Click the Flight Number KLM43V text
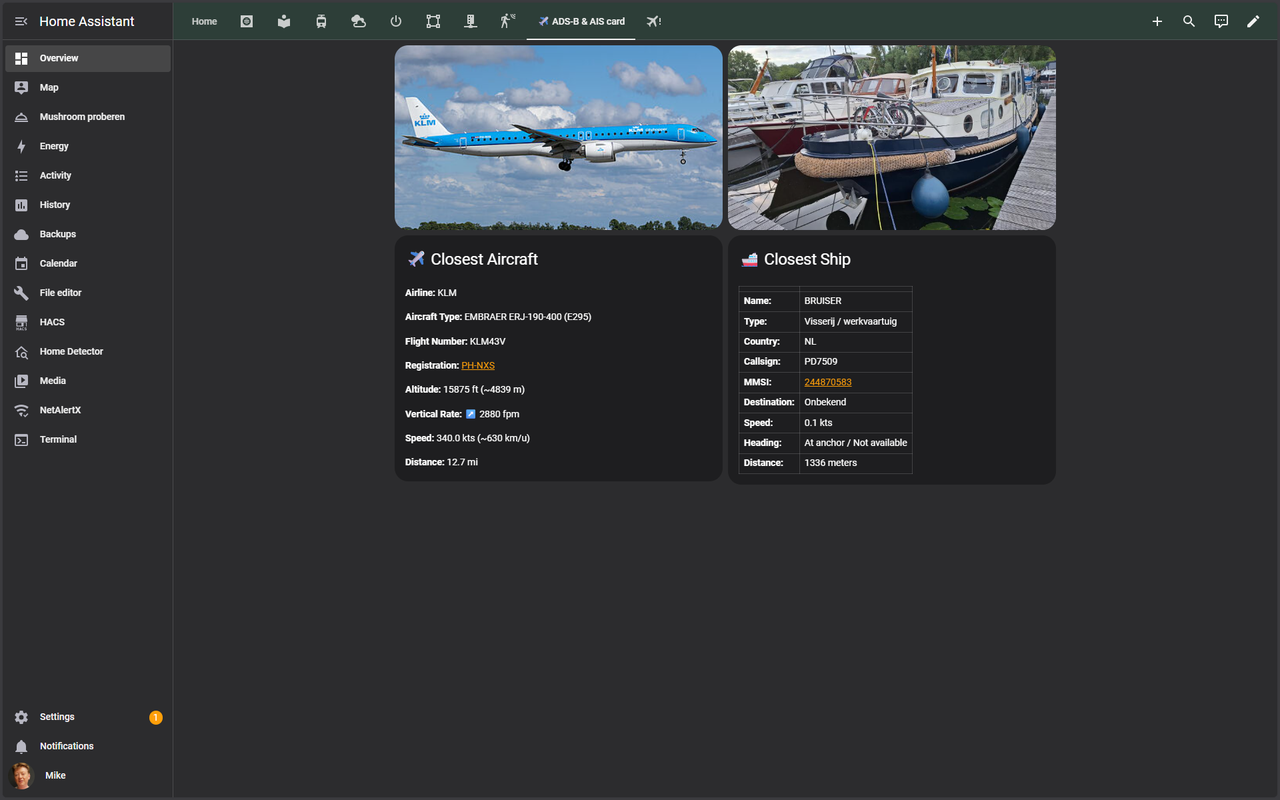1280x800 pixels. click(455, 342)
